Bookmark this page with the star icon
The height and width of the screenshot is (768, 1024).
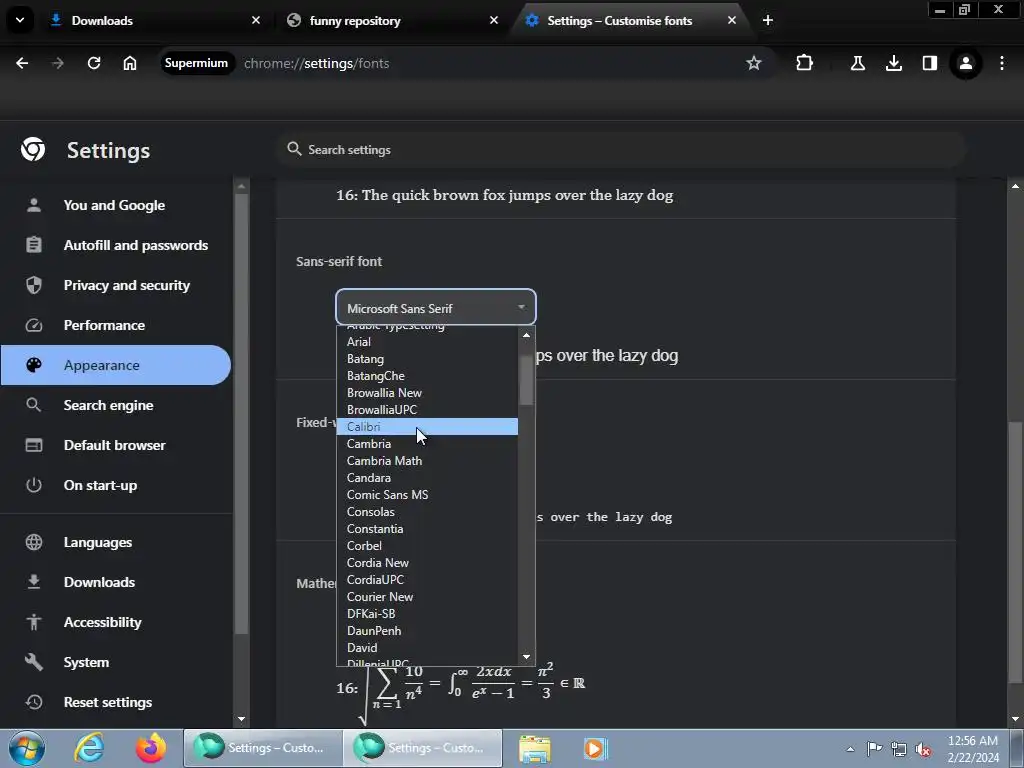pyautogui.click(x=754, y=63)
